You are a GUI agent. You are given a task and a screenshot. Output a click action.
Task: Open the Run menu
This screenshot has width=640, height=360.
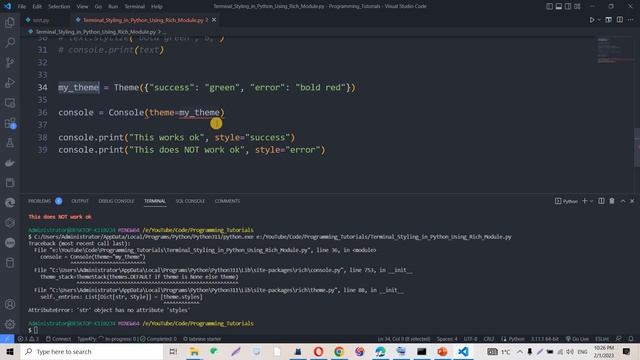(x=113, y=7)
